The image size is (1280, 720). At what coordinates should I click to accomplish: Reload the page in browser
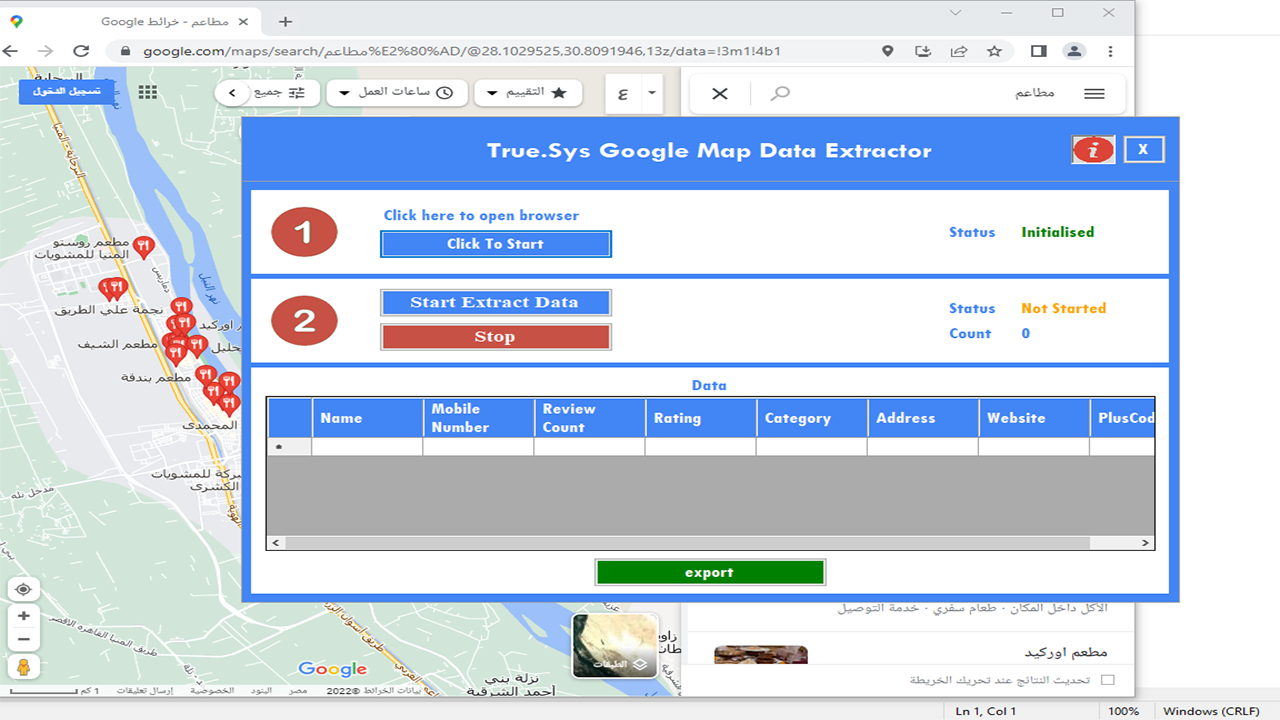[x=82, y=51]
